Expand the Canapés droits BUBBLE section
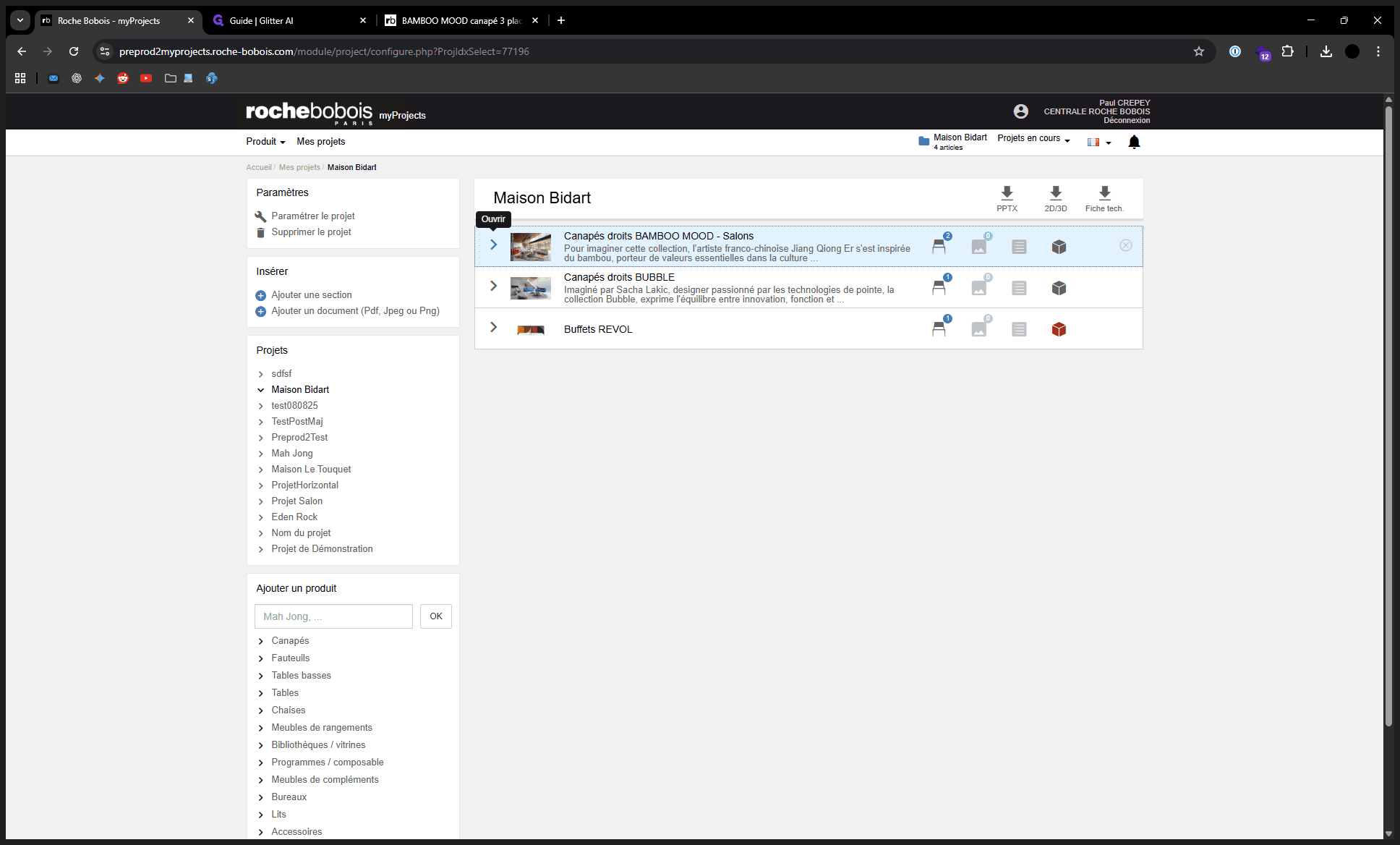The image size is (1400, 845). coord(493,286)
